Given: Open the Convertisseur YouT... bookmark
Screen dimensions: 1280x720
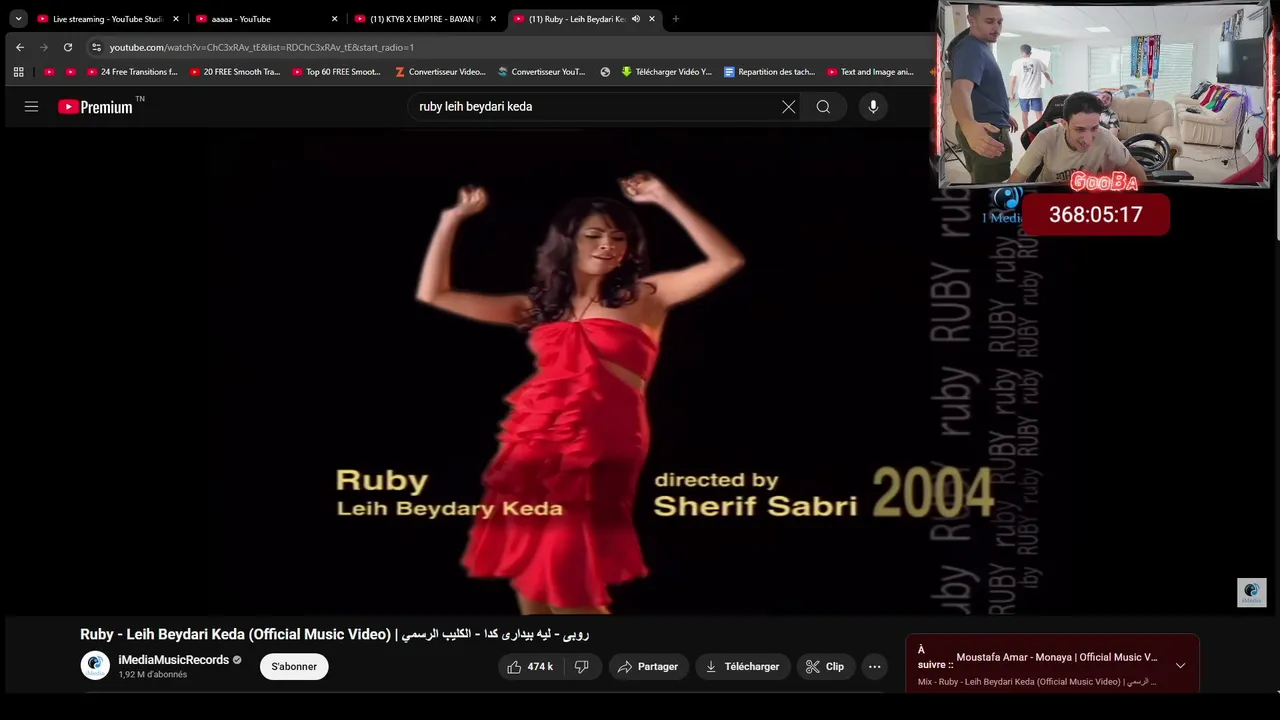Looking at the screenshot, I should [x=542, y=72].
